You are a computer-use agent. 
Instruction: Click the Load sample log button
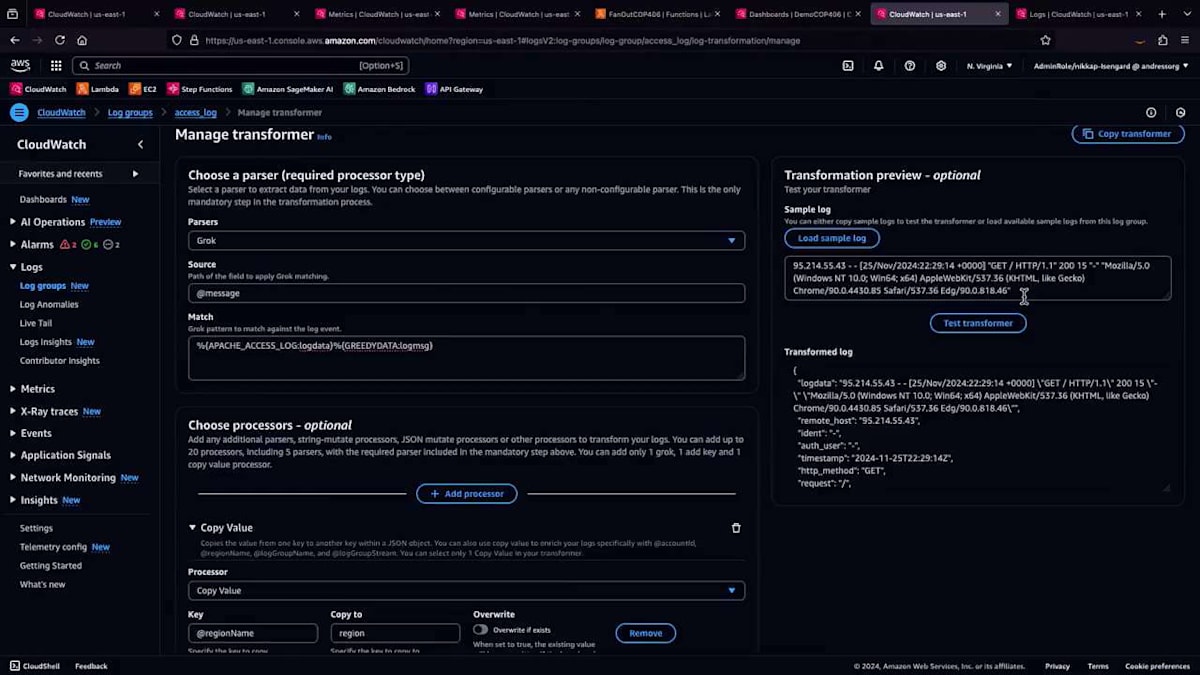click(x=832, y=238)
